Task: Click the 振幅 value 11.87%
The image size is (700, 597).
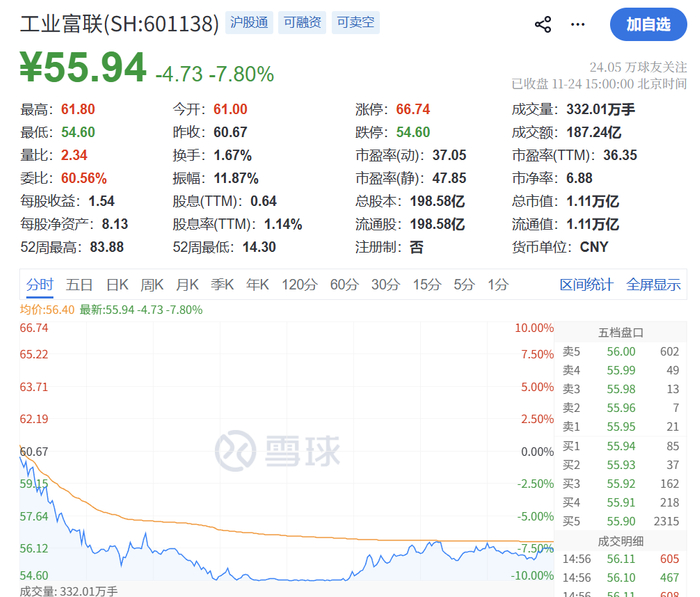Action: click(236, 179)
